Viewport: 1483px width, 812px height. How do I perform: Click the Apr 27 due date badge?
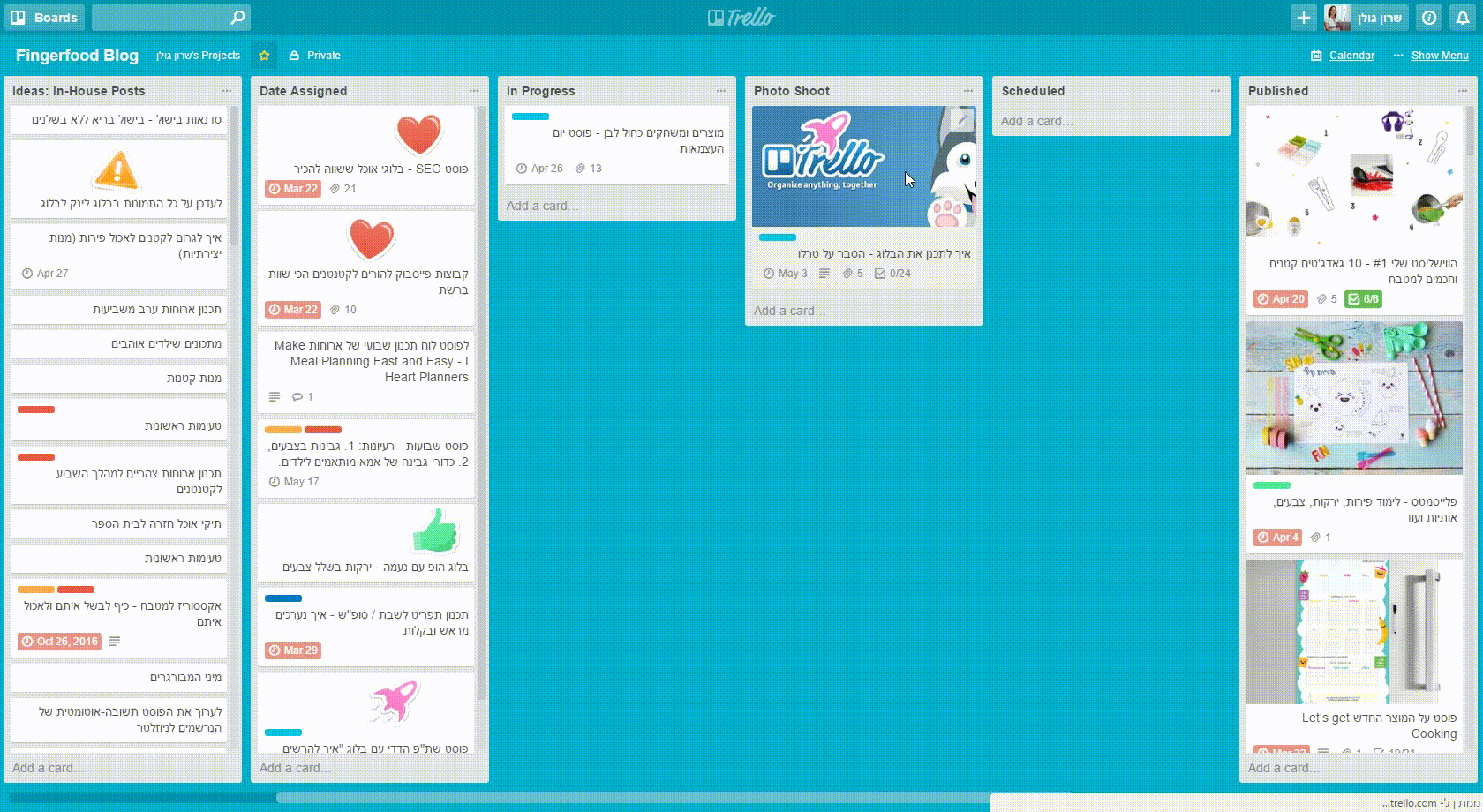tap(45, 274)
